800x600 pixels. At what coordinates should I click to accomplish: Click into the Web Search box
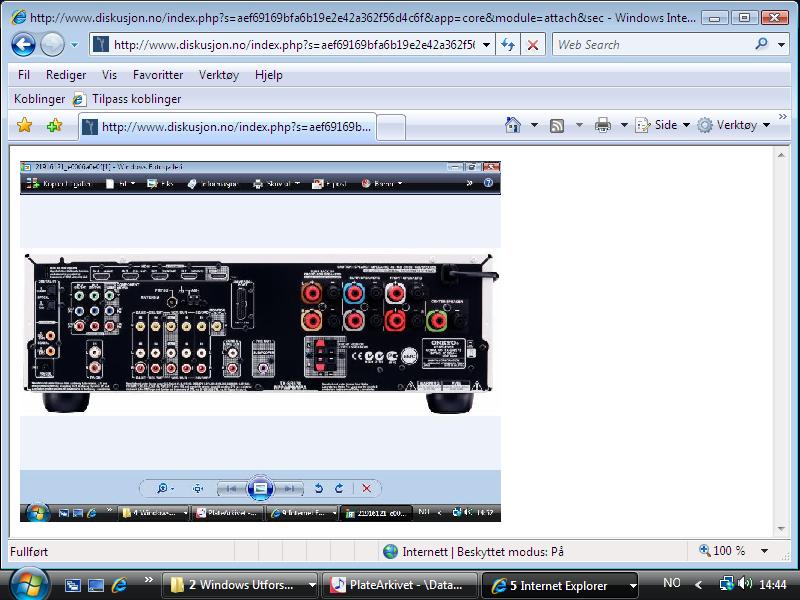pyautogui.click(x=653, y=45)
